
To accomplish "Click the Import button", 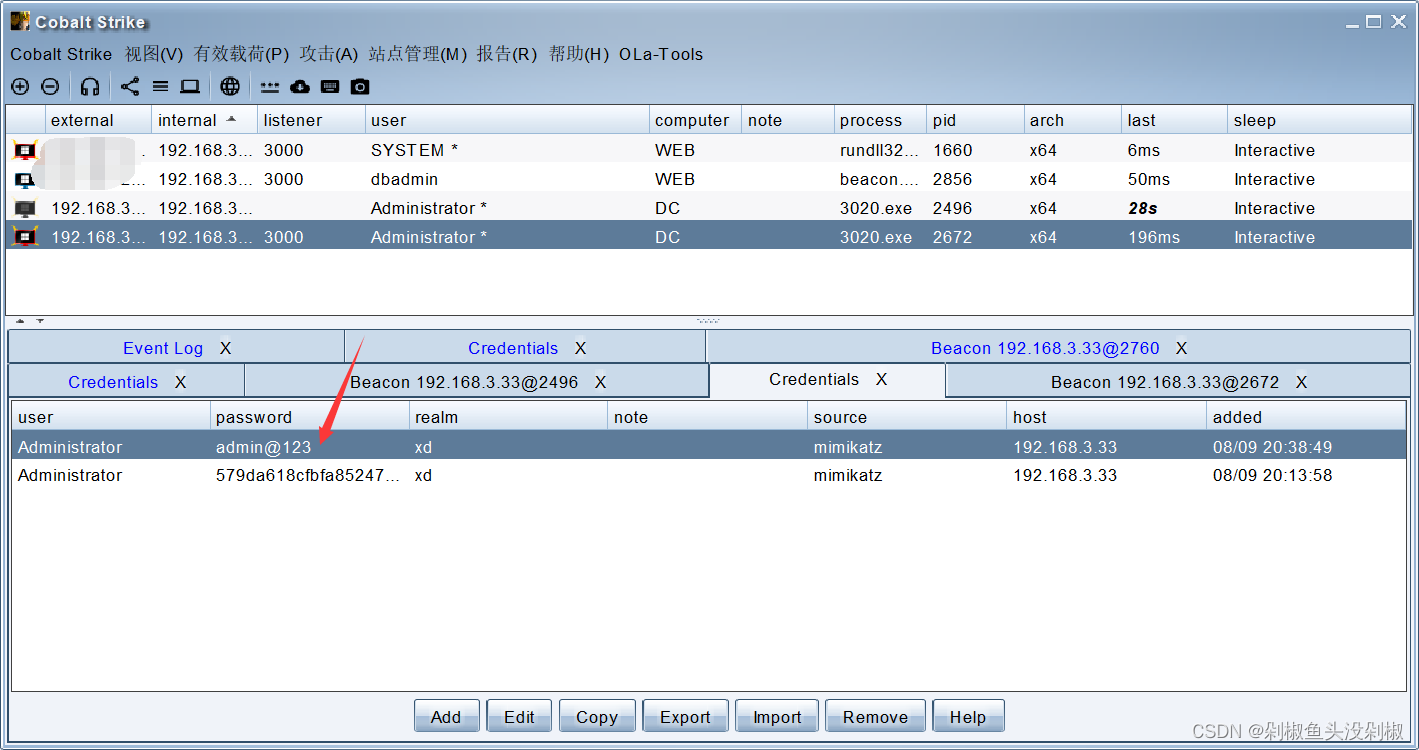I will 777,716.
